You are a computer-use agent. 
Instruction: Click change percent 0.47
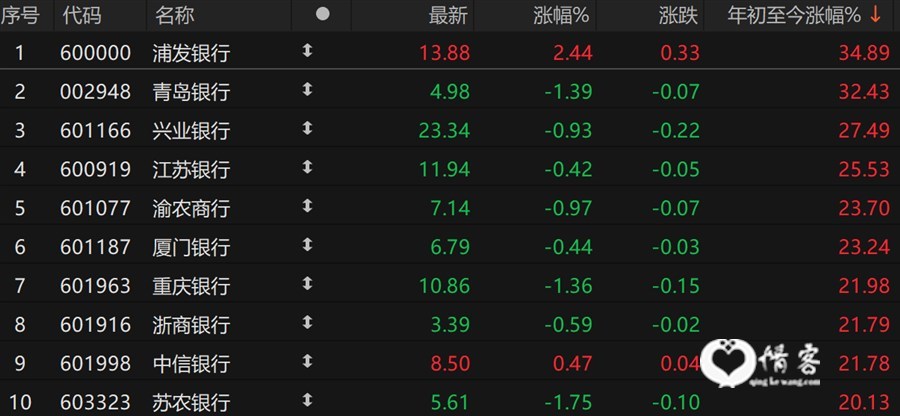(573, 363)
